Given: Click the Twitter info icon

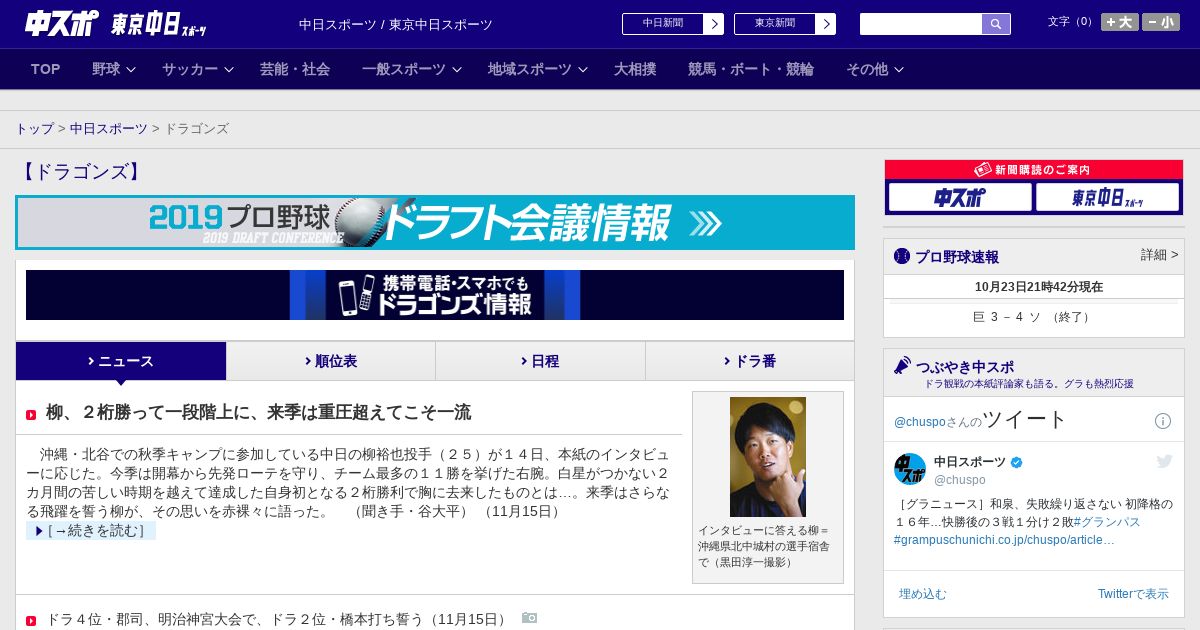Looking at the screenshot, I should (x=1163, y=421).
